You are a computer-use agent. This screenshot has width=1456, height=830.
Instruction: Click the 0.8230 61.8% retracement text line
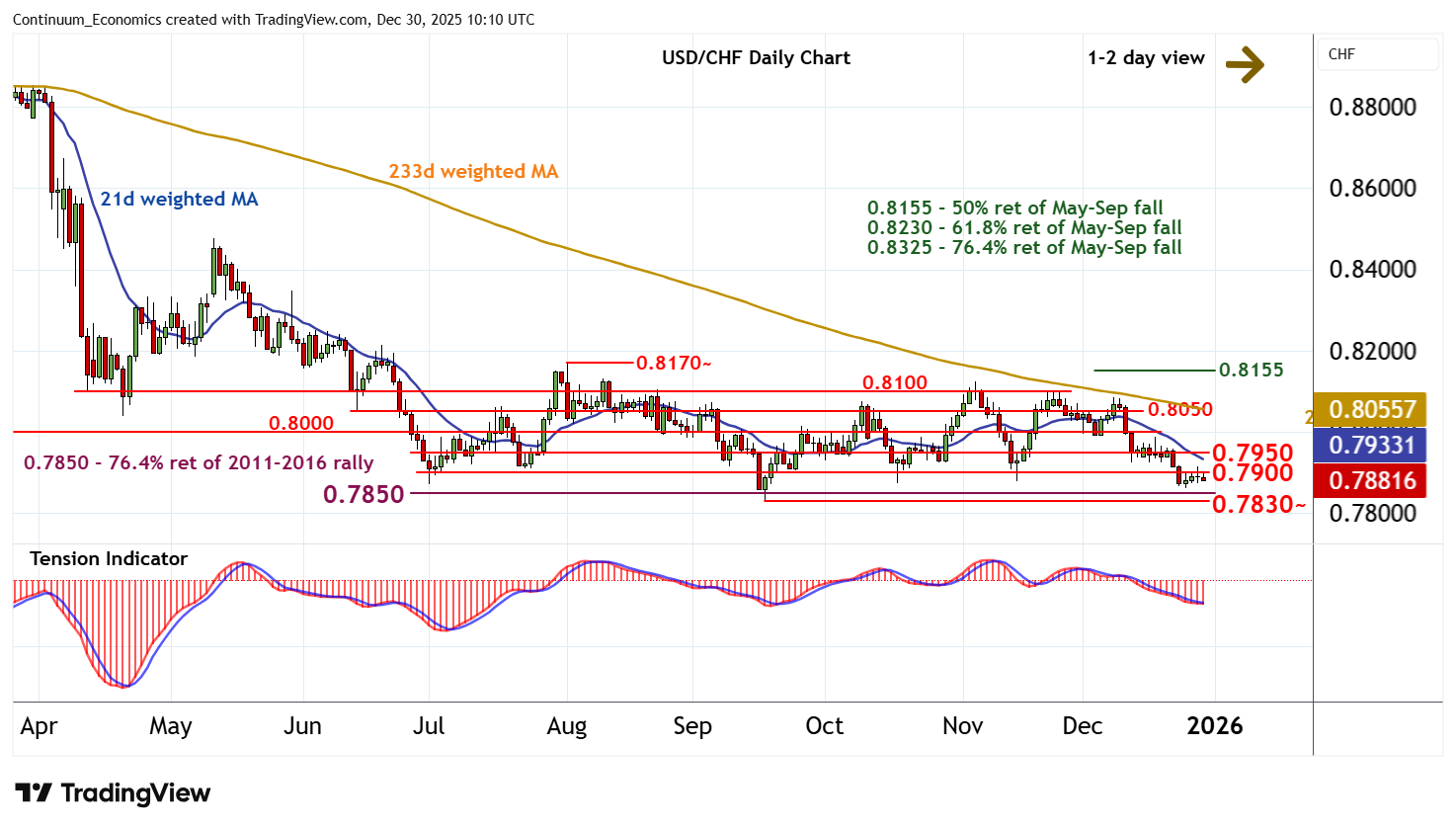tap(1024, 227)
